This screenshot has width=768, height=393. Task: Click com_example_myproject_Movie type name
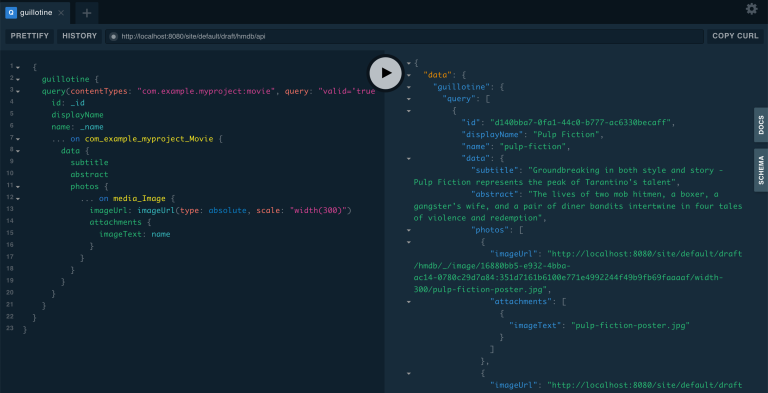(149, 139)
